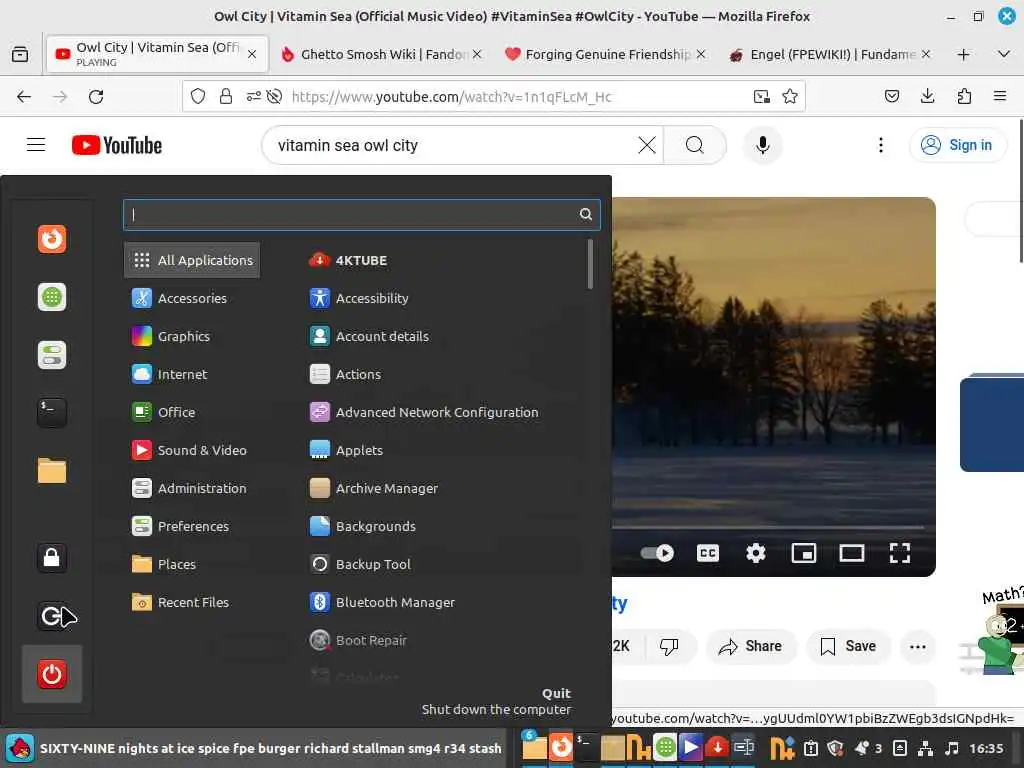1024x768 pixels.
Task: Open Firefox from the menu favorites sidebar
Action: click(x=52, y=239)
